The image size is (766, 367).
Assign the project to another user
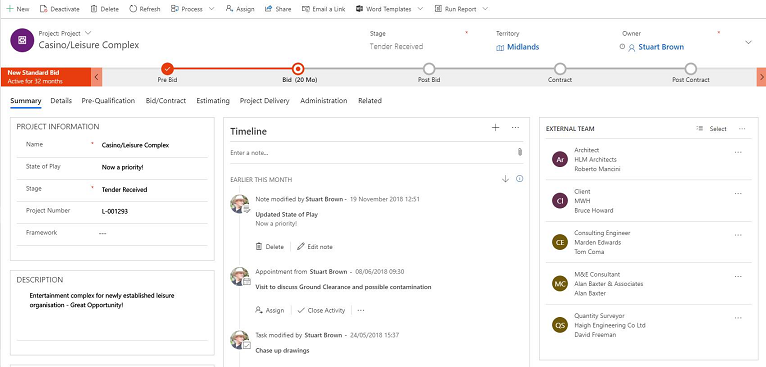(x=240, y=9)
